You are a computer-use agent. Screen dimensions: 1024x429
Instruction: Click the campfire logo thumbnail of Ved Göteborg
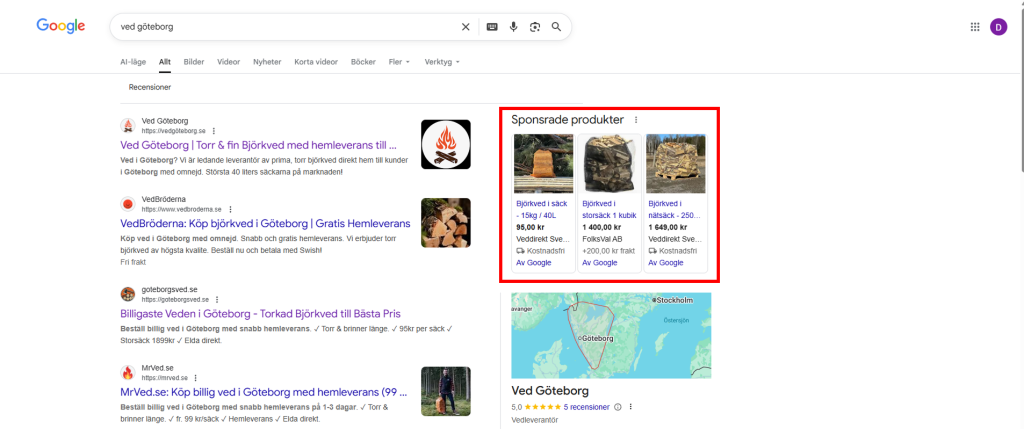tap(445, 144)
